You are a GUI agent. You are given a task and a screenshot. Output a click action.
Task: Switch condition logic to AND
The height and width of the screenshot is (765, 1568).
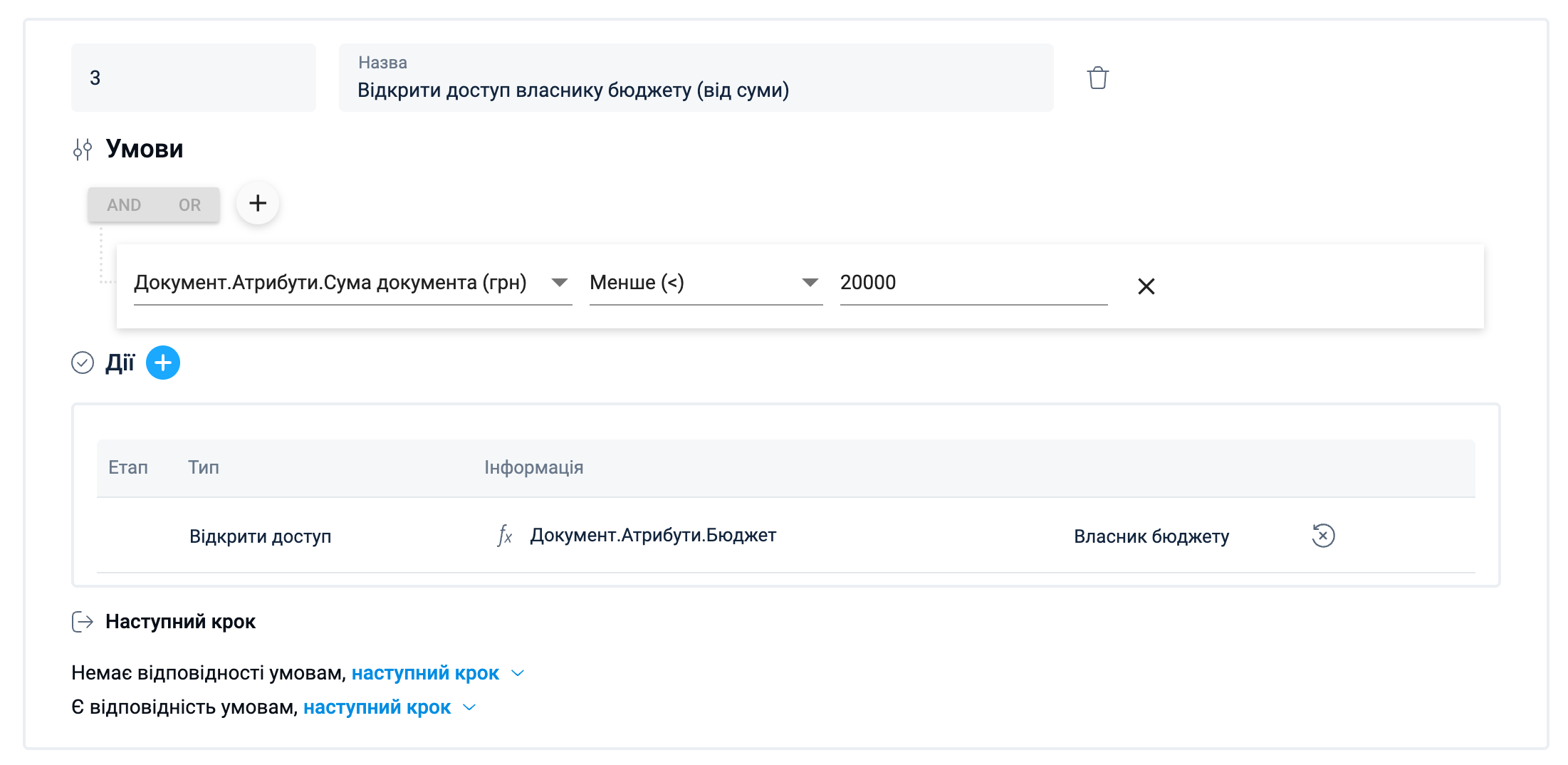124,205
